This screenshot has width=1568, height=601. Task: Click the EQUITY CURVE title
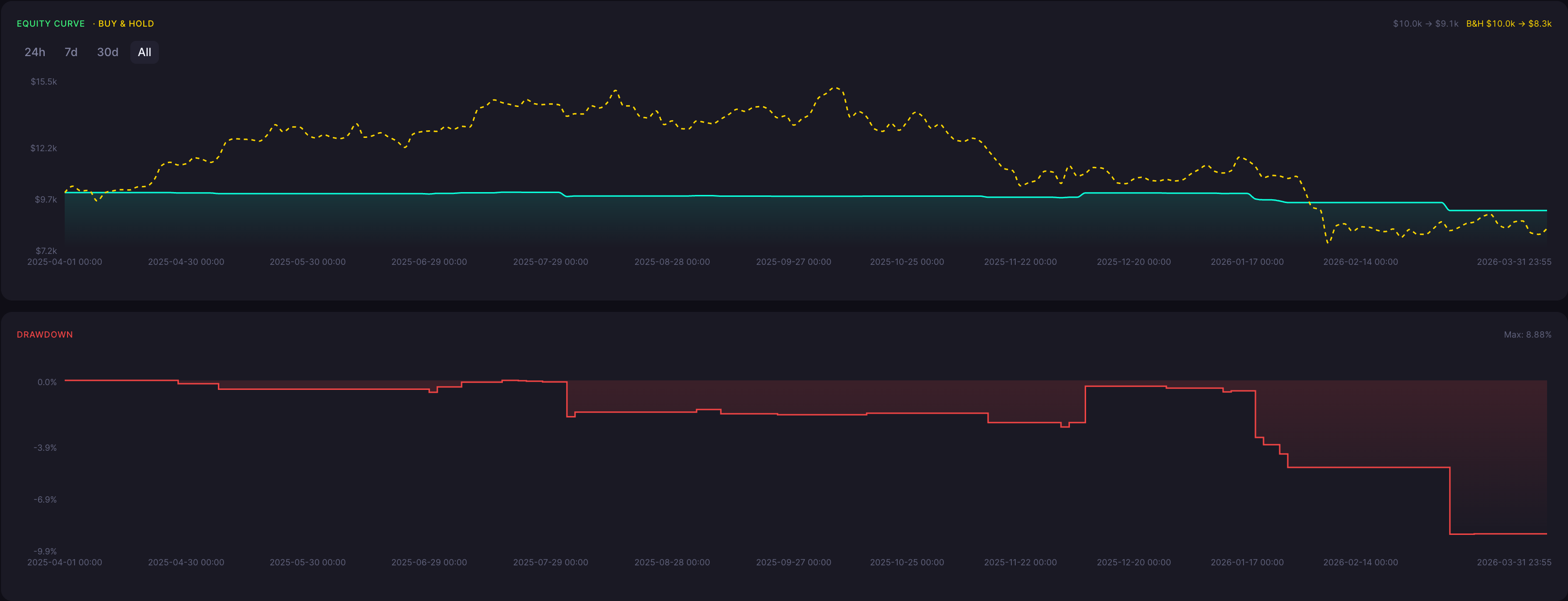point(50,24)
